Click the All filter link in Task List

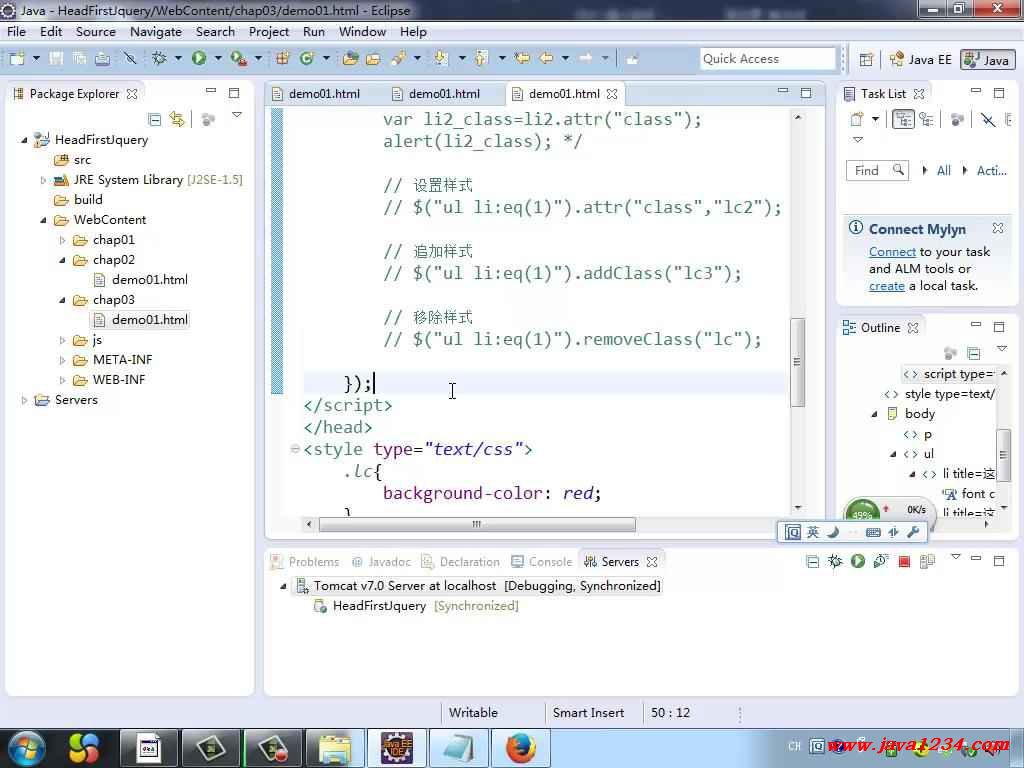pyautogui.click(x=944, y=170)
